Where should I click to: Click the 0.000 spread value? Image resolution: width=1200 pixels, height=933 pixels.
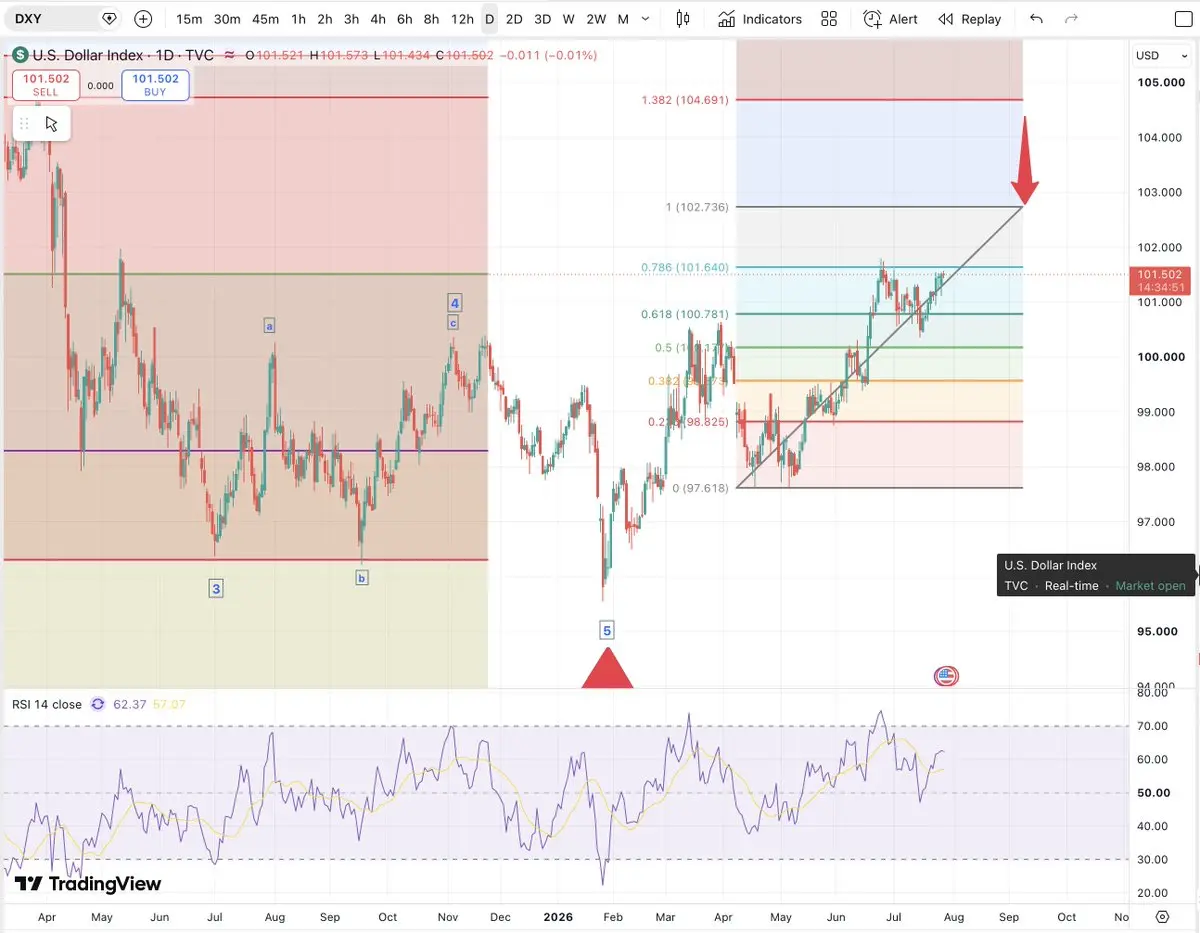click(x=100, y=86)
